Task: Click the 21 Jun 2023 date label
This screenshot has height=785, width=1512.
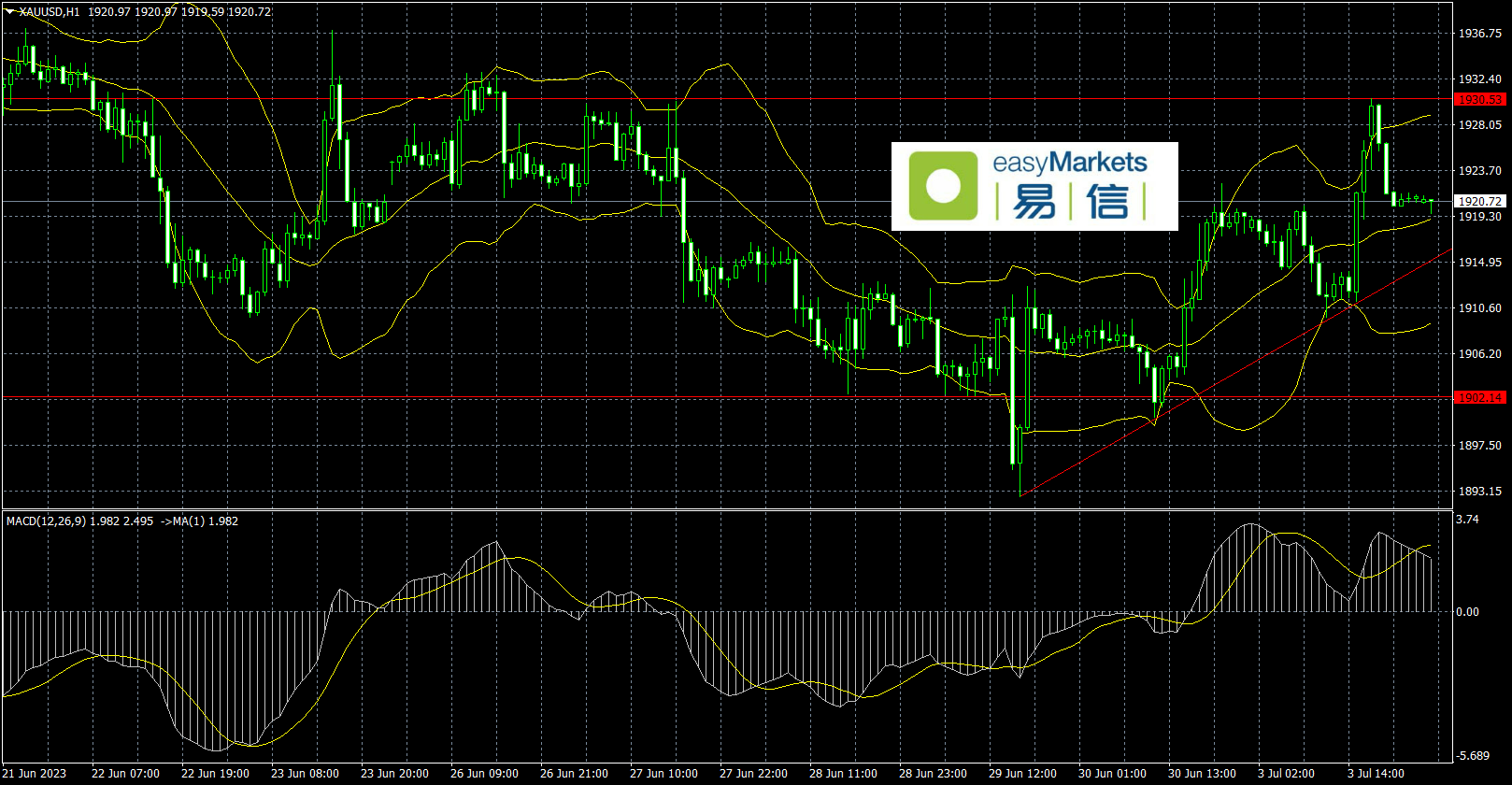Action: 35,774
